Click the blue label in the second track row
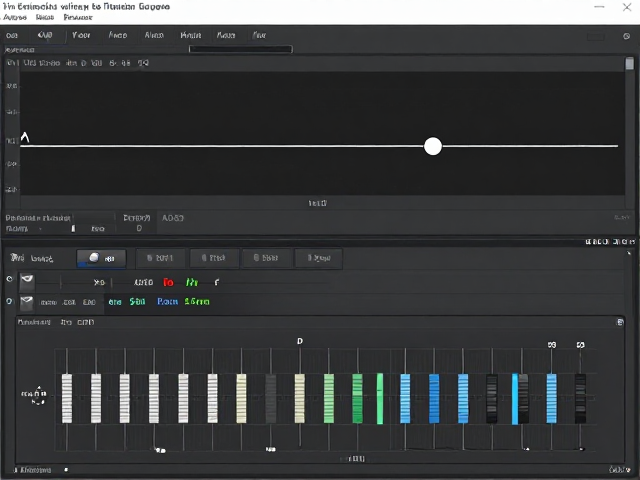This screenshot has width=640, height=480. pos(167,302)
